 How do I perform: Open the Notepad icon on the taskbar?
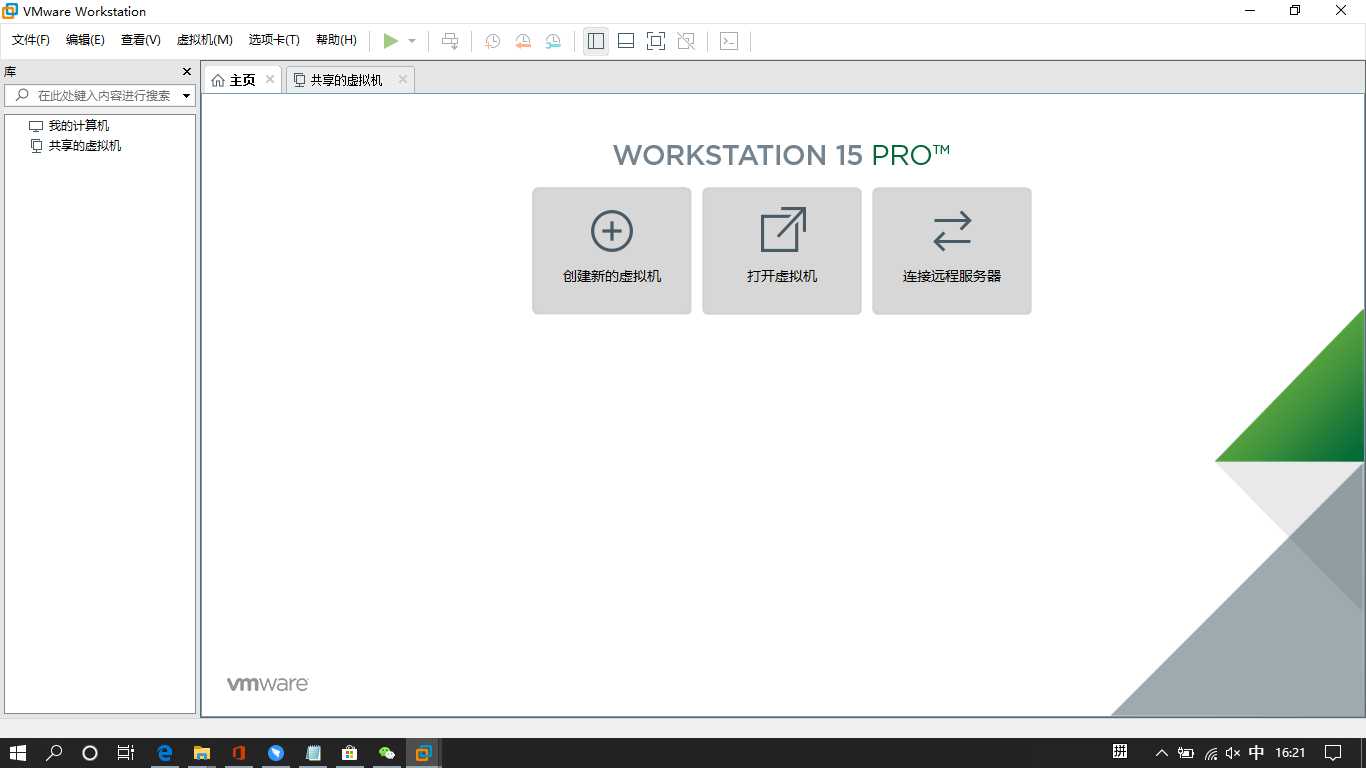click(x=313, y=753)
